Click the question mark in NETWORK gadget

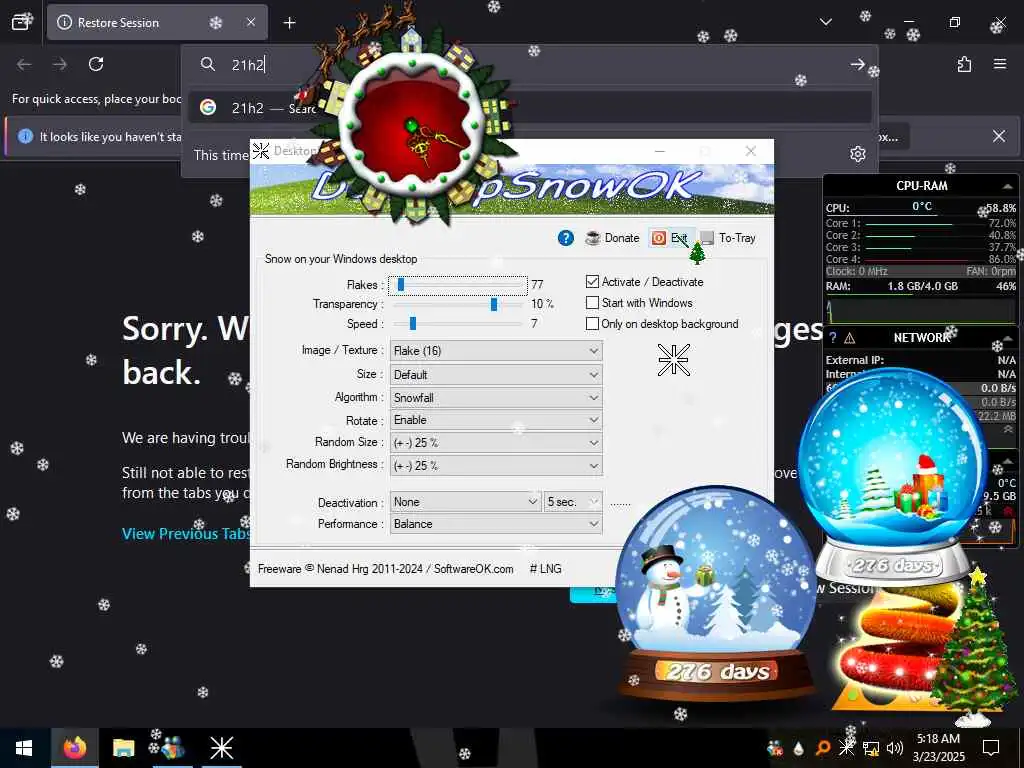click(x=832, y=338)
